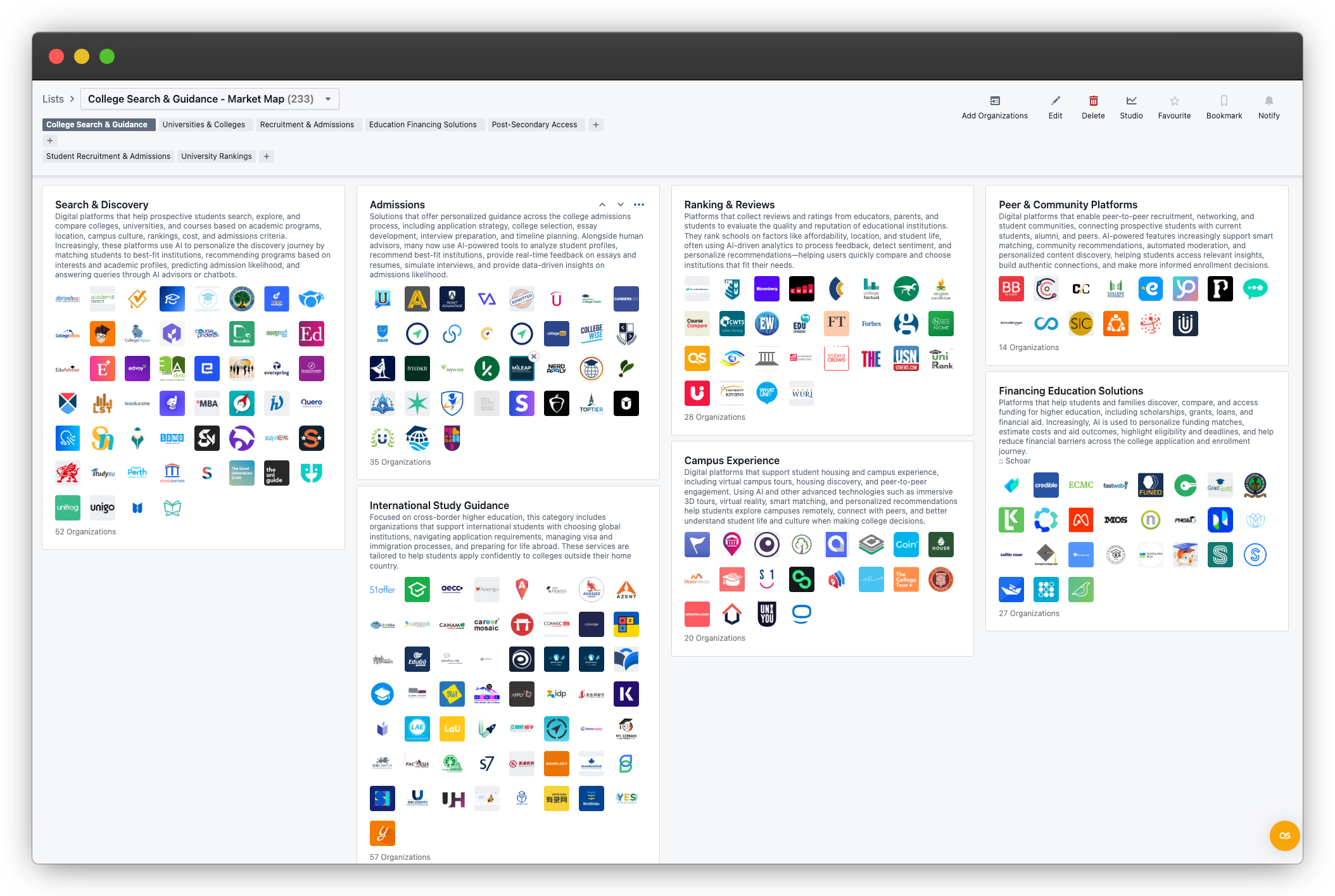Click the Add Organizations icon
The image size is (1335, 896).
click(x=994, y=101)
